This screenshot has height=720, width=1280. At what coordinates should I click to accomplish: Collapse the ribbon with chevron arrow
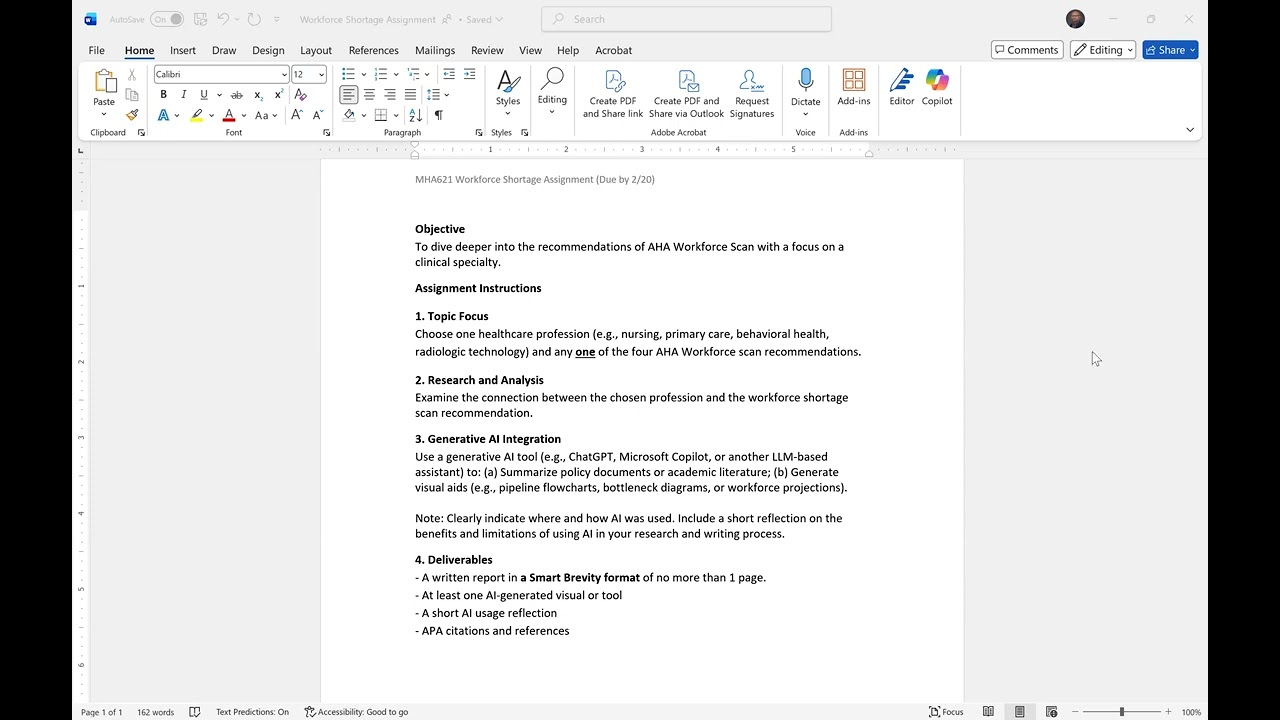(x=1190, y=130)
